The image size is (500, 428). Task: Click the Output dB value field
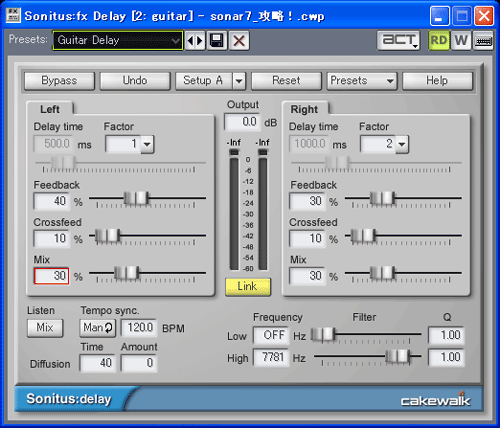(242, 122)
